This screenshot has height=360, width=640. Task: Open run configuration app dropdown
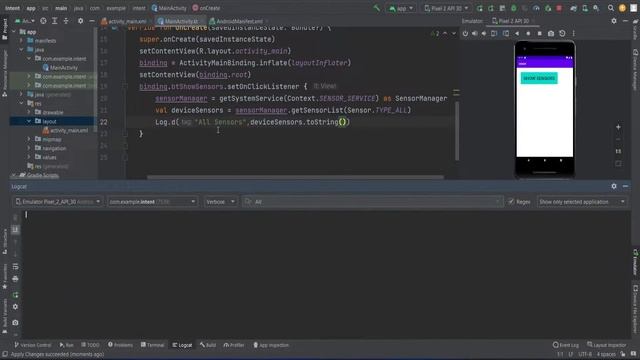[x=401, y=8]
